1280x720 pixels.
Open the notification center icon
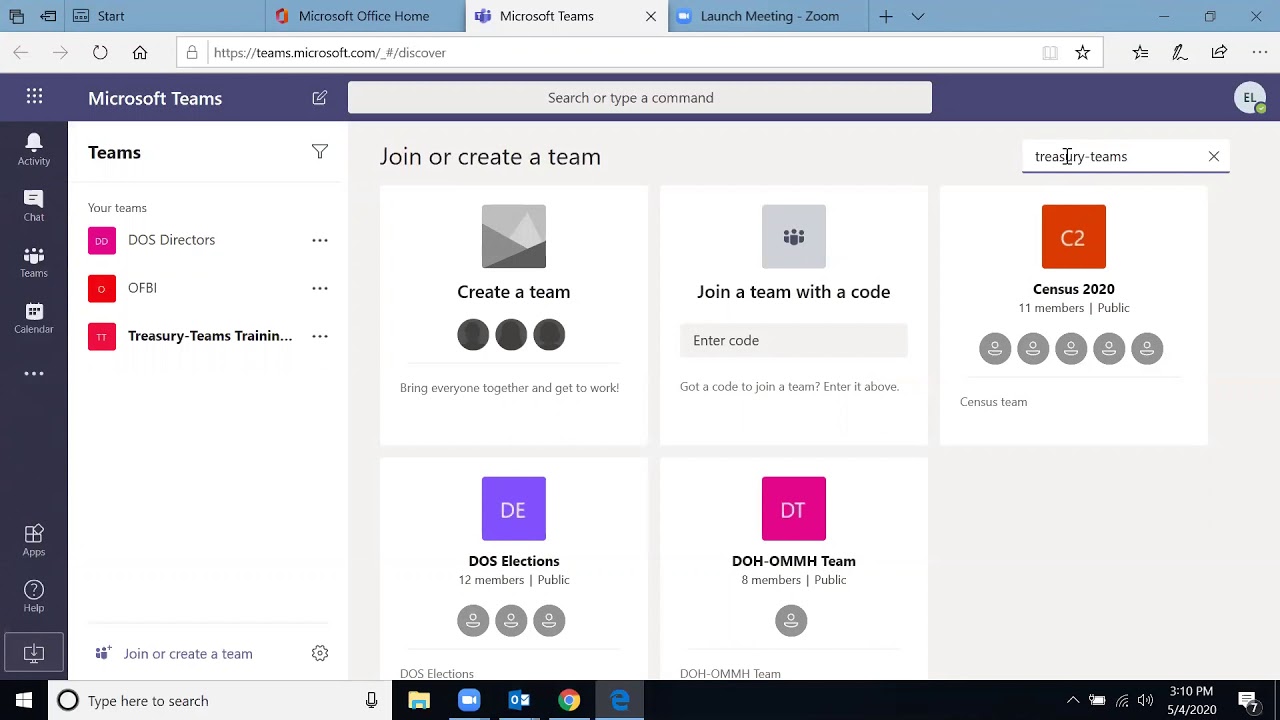click(1248, 701)
